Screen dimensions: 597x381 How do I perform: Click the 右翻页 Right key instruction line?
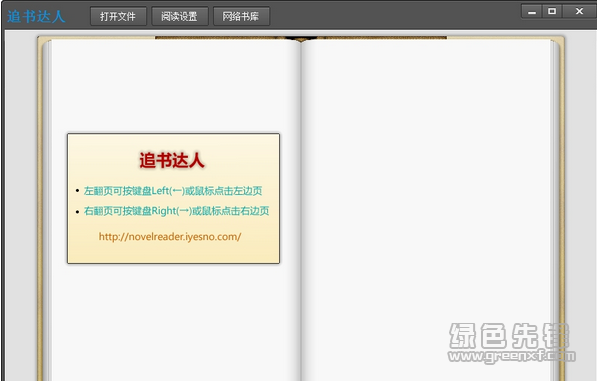tap(176, 211)
